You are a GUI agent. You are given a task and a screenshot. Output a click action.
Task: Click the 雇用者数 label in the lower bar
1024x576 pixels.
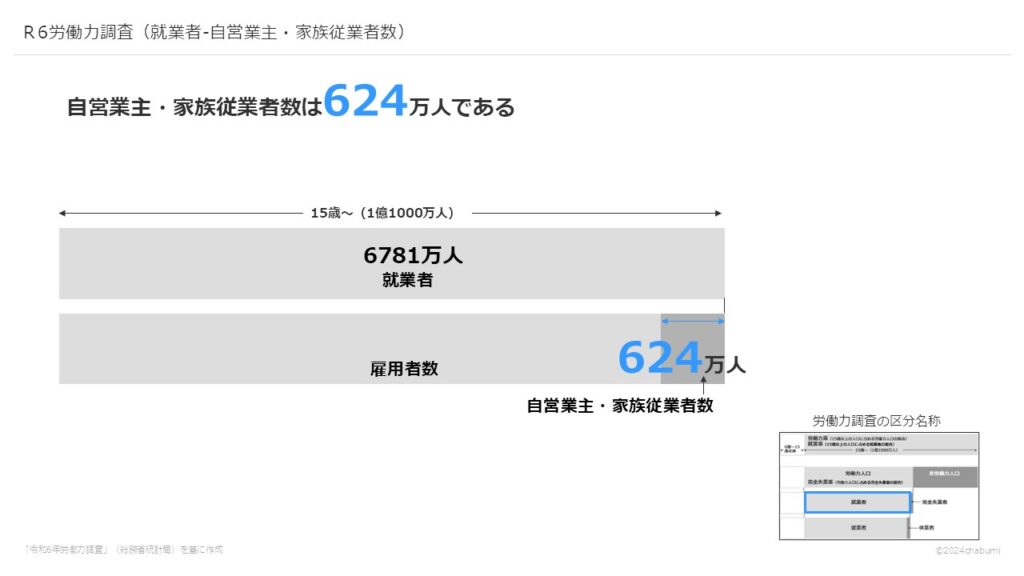tap(404, 368)
